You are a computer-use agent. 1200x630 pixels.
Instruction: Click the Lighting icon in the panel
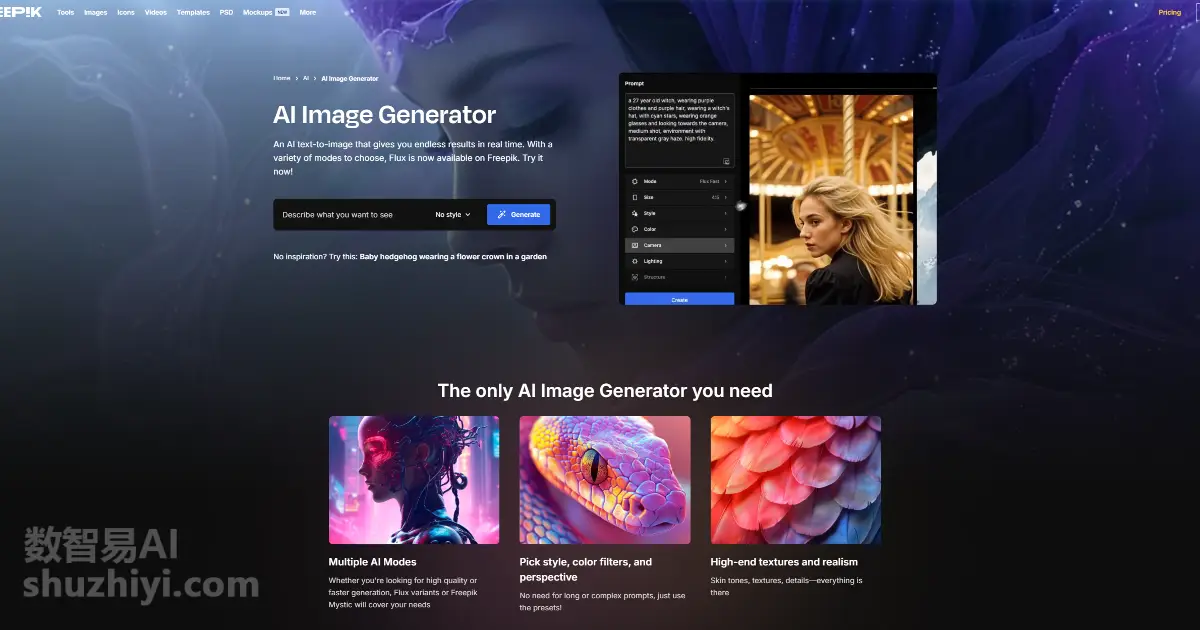[634, 261]
